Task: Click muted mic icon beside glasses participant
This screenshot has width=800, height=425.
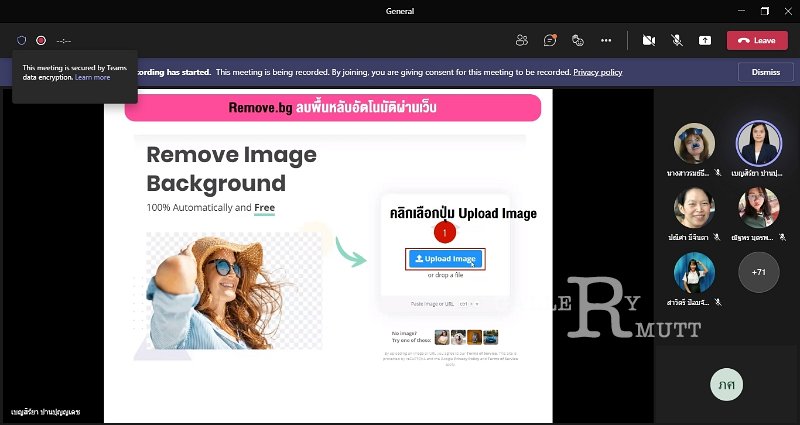Action: pyautogui.click(x=783, y=237)
